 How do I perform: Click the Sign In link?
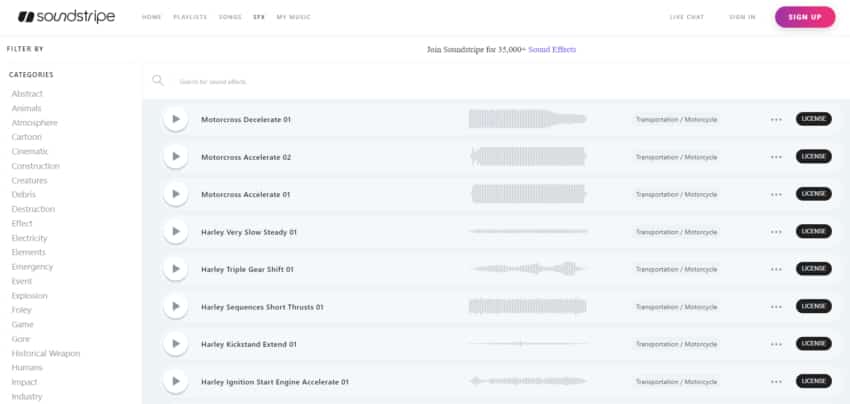coord(742,17)
